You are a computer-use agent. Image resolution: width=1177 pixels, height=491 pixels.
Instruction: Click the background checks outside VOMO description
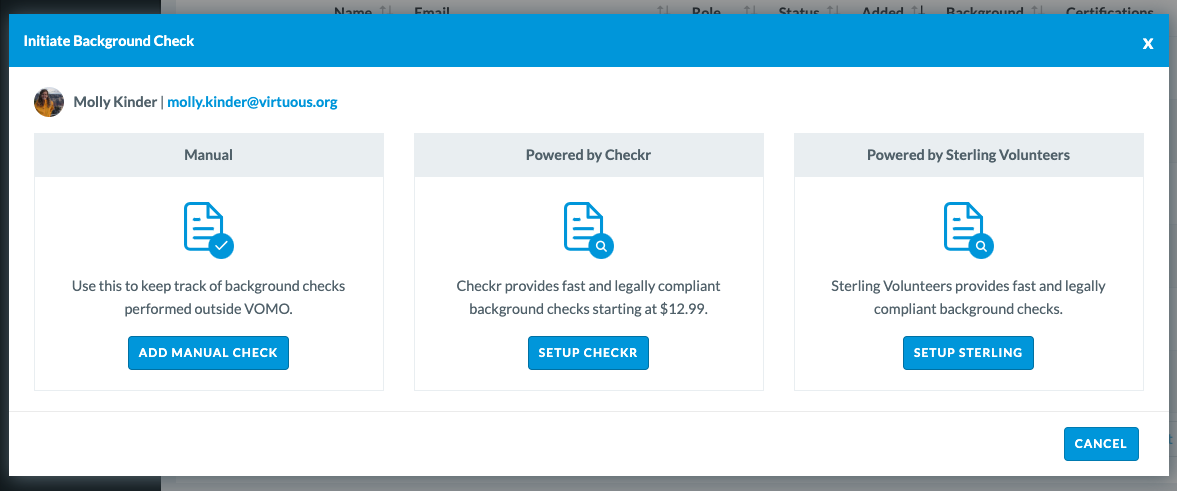209,297
